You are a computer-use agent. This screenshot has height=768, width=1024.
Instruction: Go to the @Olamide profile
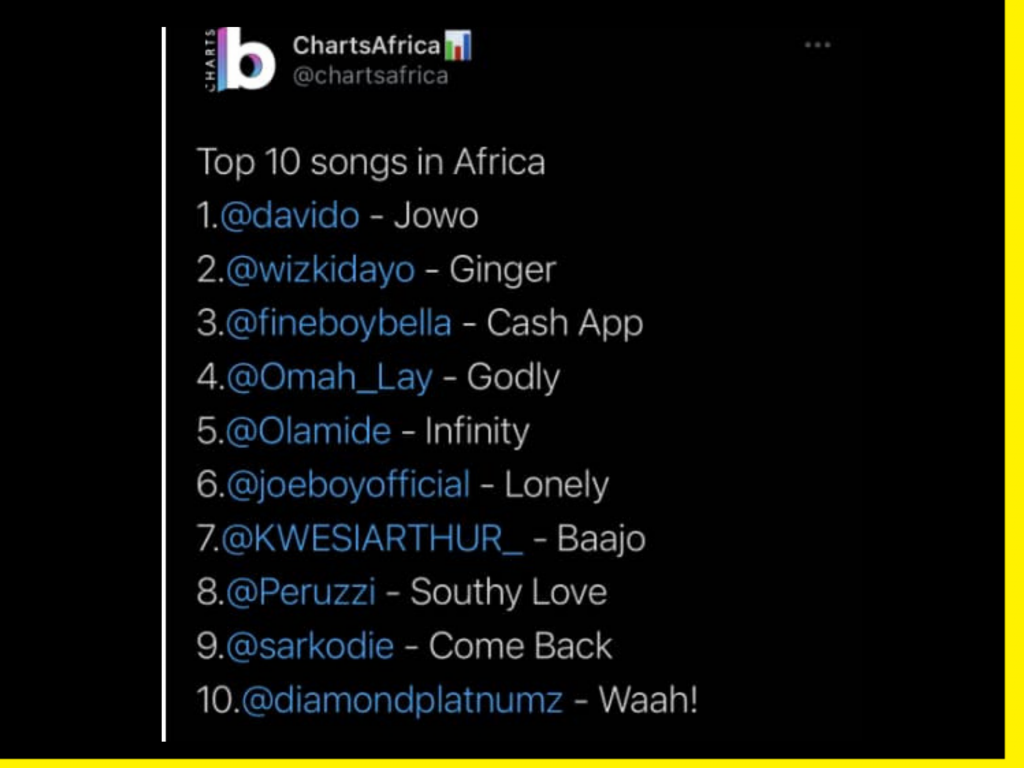pos(308,432)
